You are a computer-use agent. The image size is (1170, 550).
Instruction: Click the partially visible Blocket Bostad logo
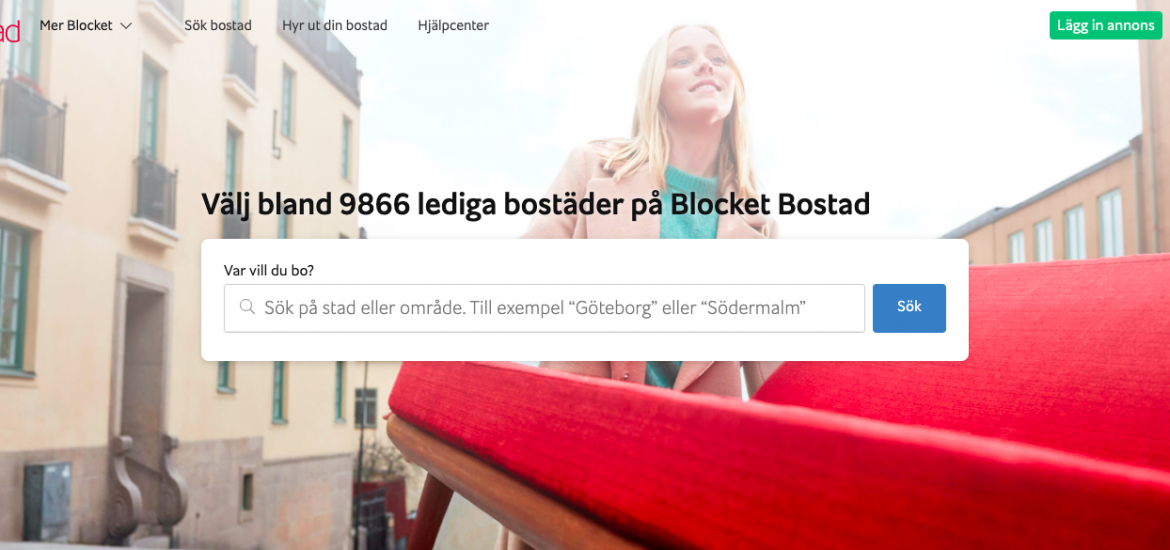(9, 32)
